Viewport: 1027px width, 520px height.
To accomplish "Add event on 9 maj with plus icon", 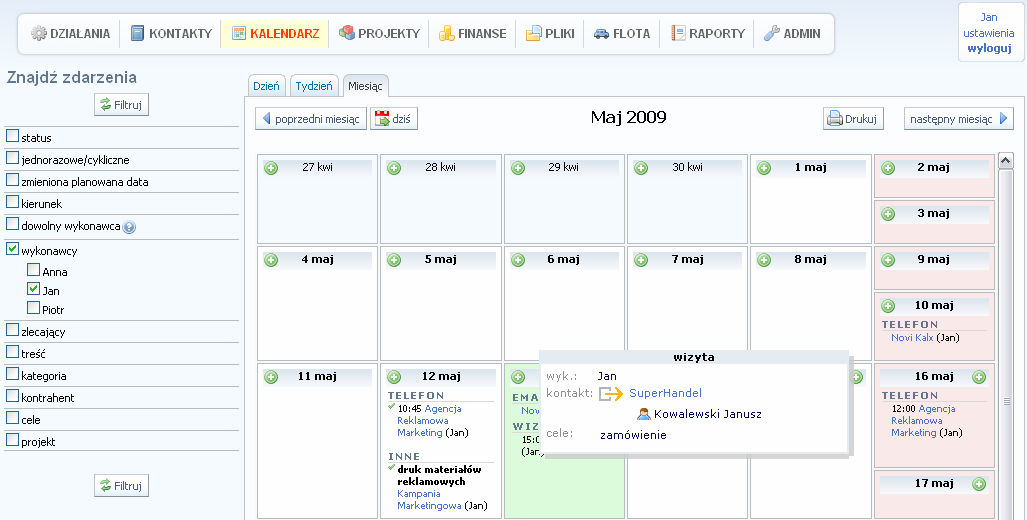I will click(887, 260).
